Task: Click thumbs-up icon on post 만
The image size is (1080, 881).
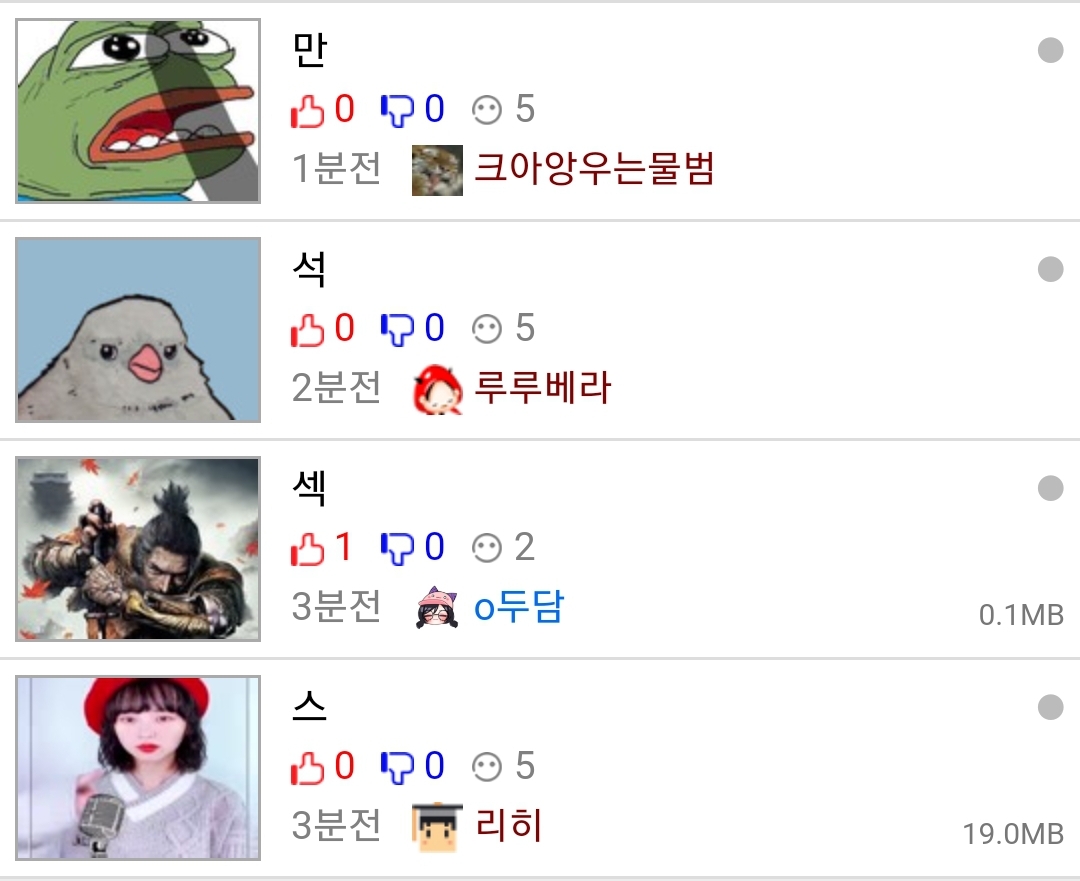Action: (307, 110)
